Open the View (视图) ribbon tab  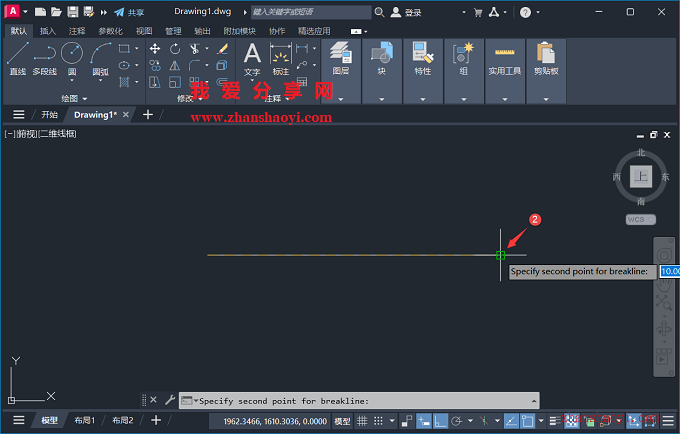pos(144,31)
